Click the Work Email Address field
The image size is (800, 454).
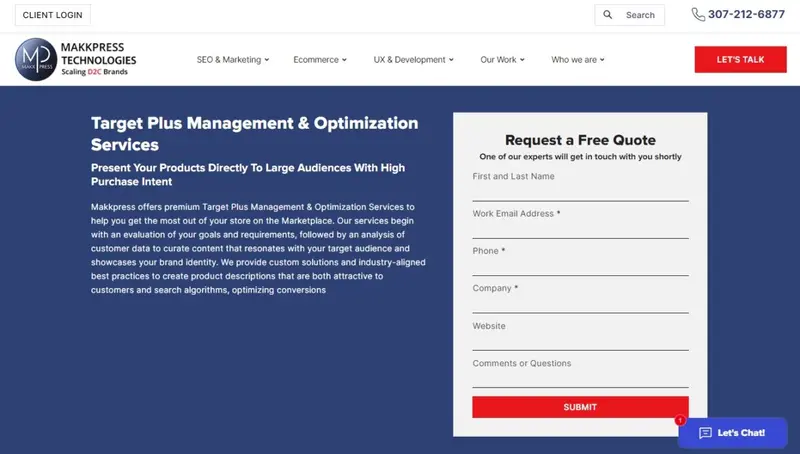click(x=580, y=229)
